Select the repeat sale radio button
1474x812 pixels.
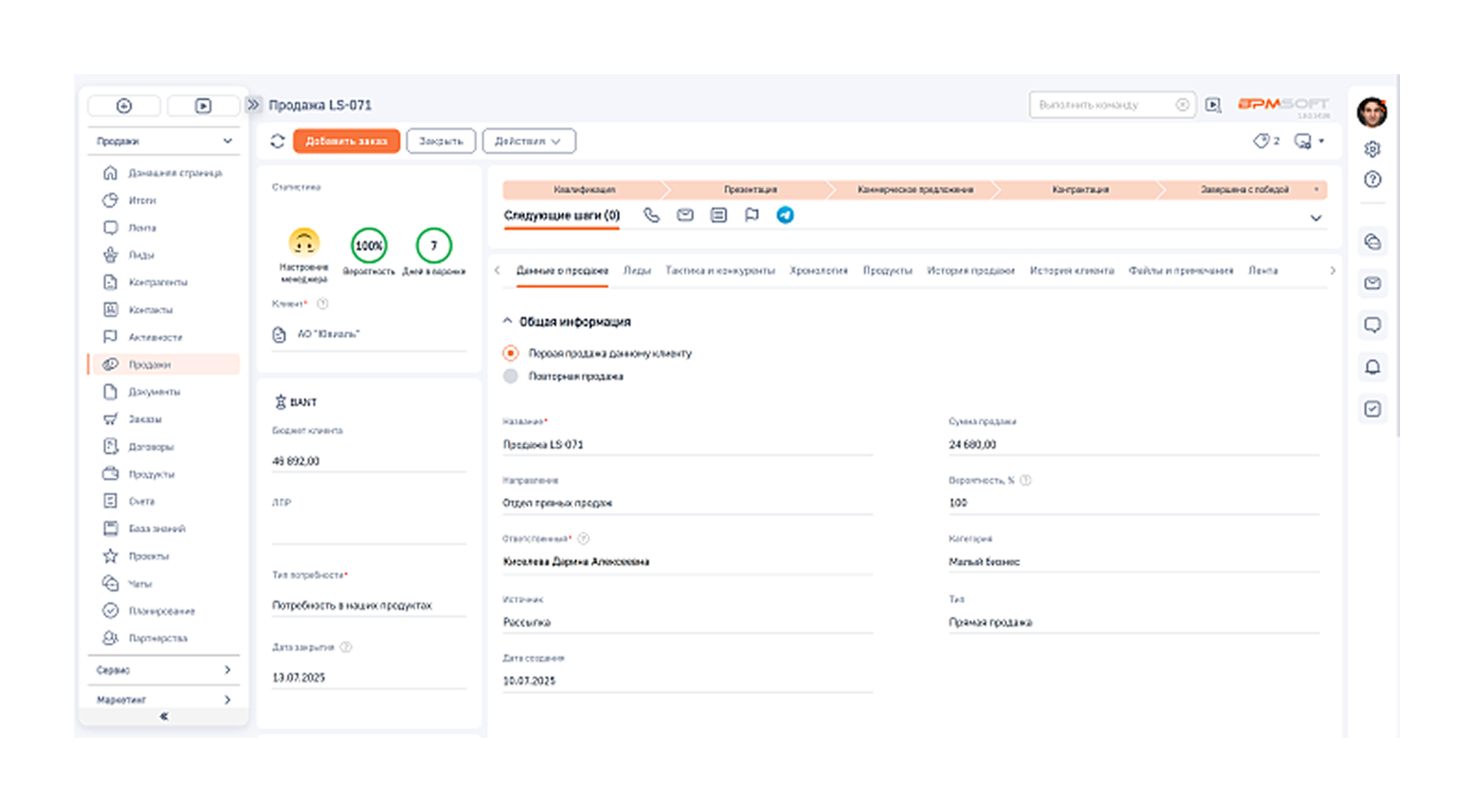(511, 376)
